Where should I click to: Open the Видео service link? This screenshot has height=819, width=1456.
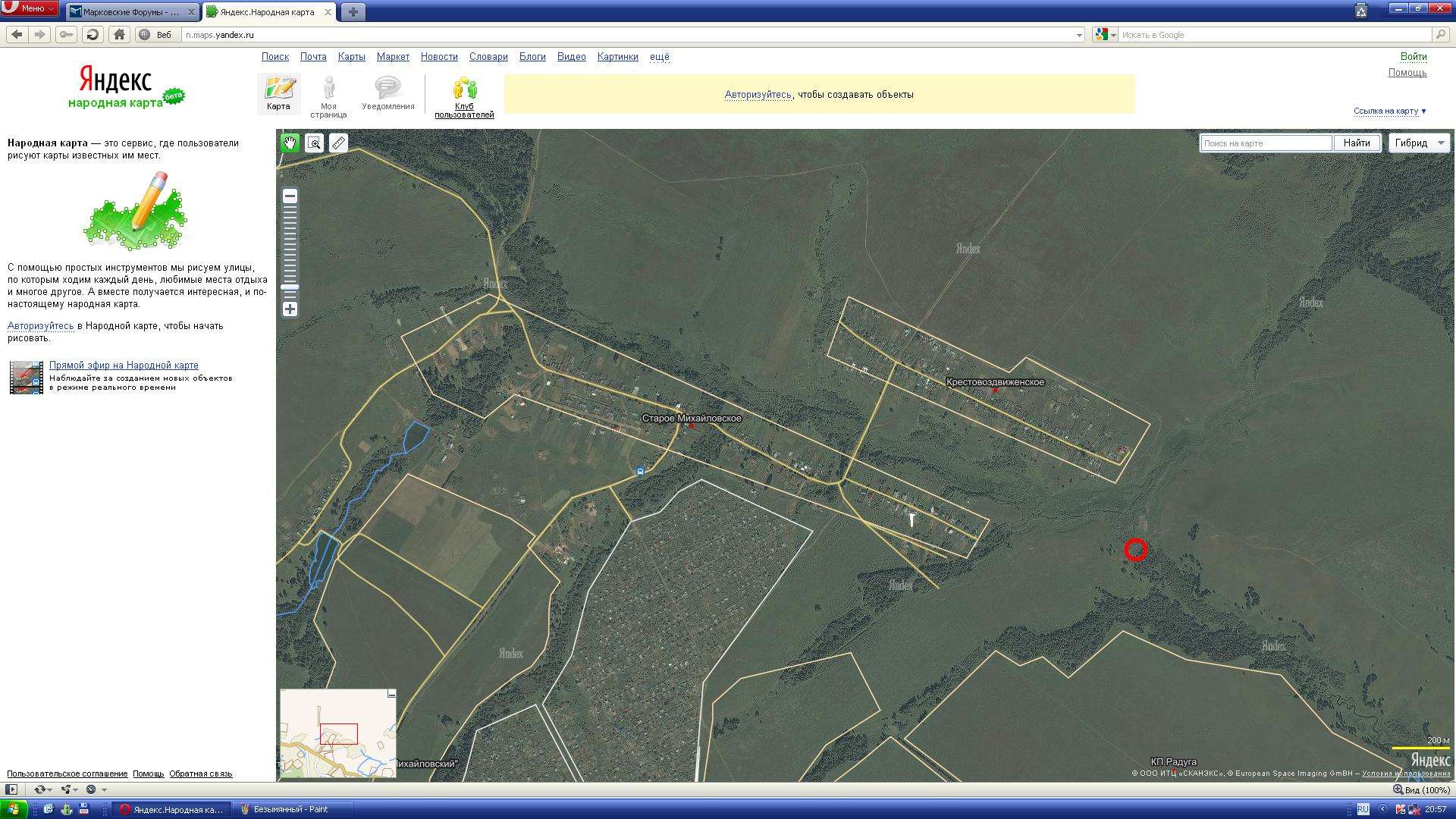[571, 57]
